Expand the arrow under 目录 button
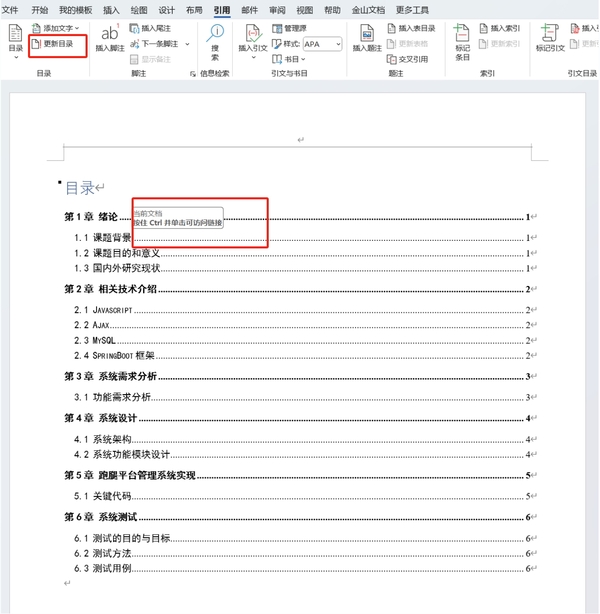This screenshot has height=614, width=600. pyautogui.click(x=16, y=58)
